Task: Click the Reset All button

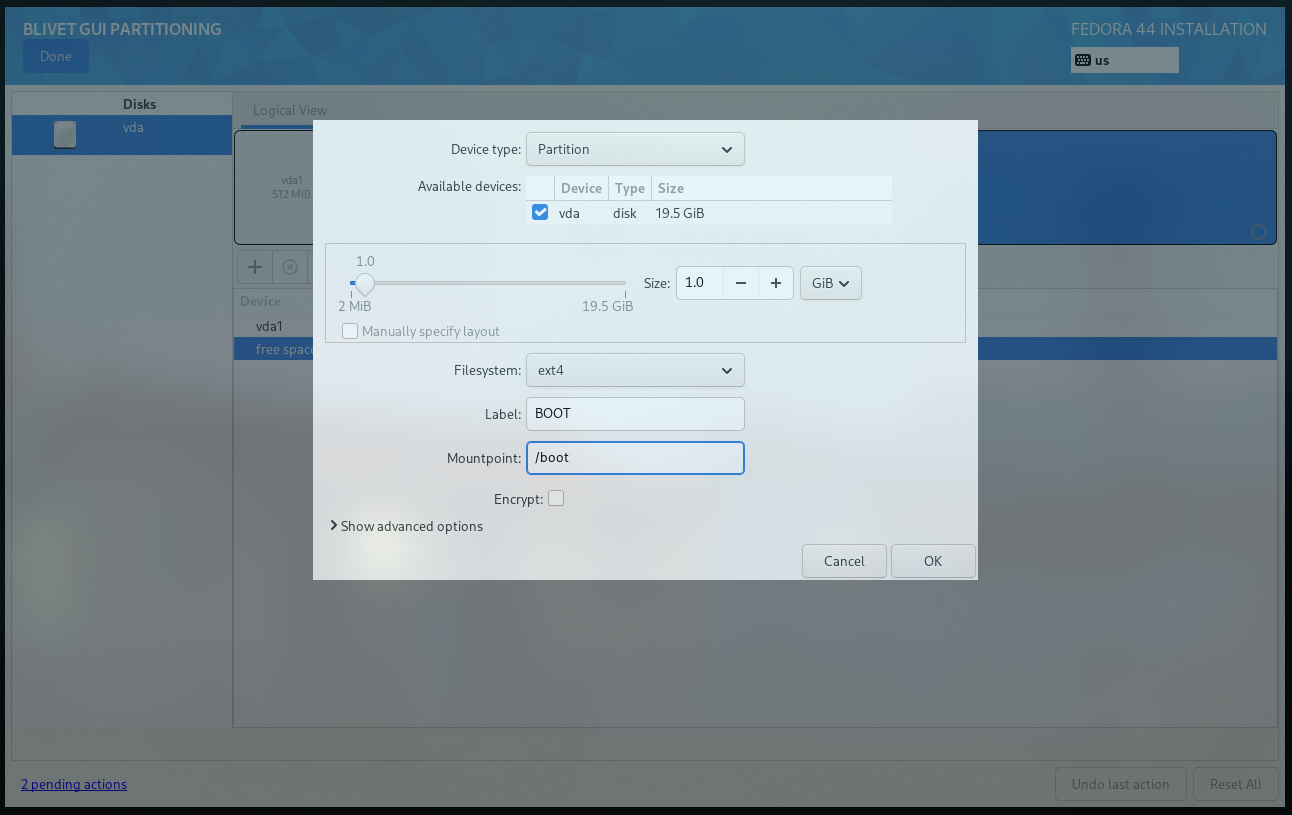Action: [x=1235, y=784]
